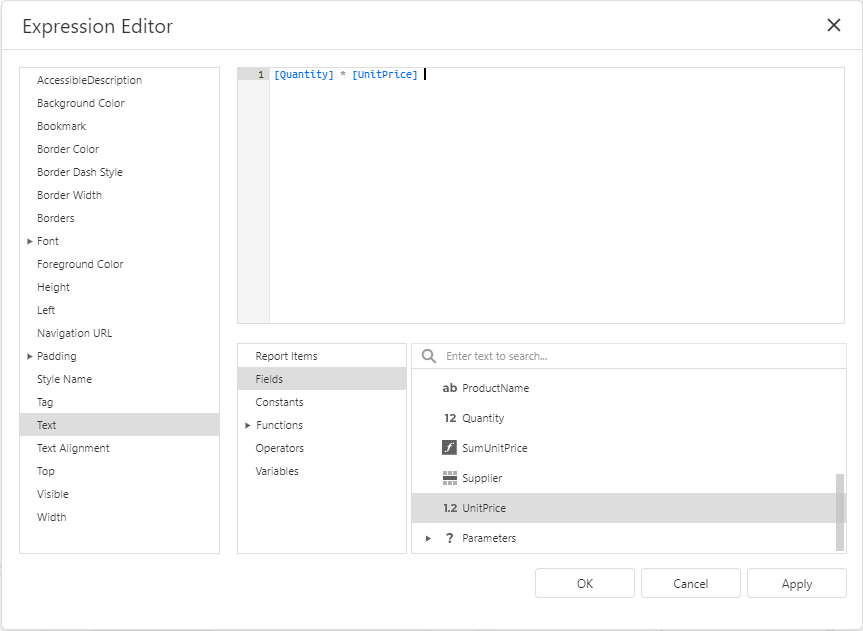The height and width of the screenshot is (631, 863).
Task: Select the Operators category
Action: click(x=275, y=448)
